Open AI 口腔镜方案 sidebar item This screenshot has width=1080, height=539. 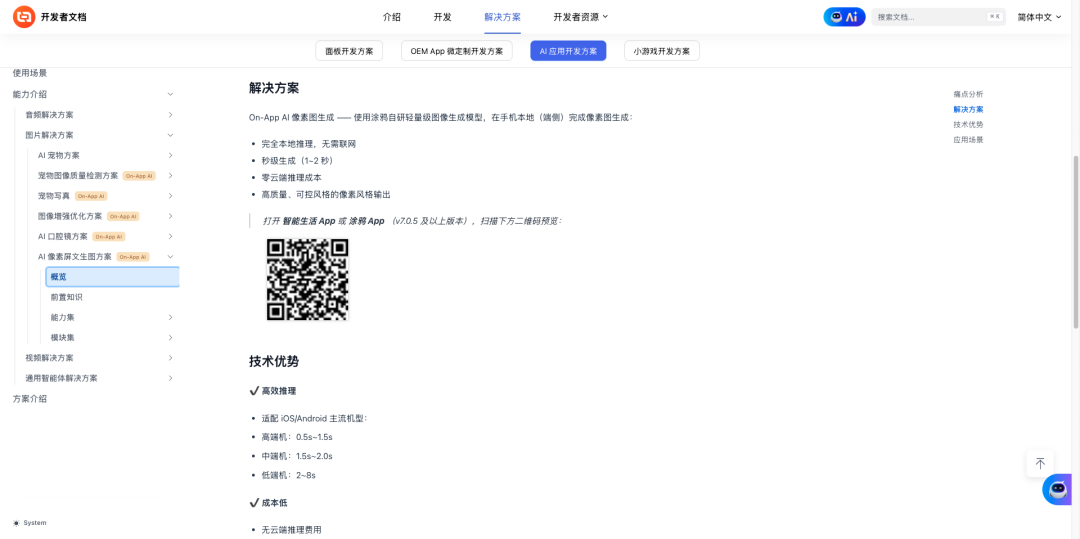(63, 236)
